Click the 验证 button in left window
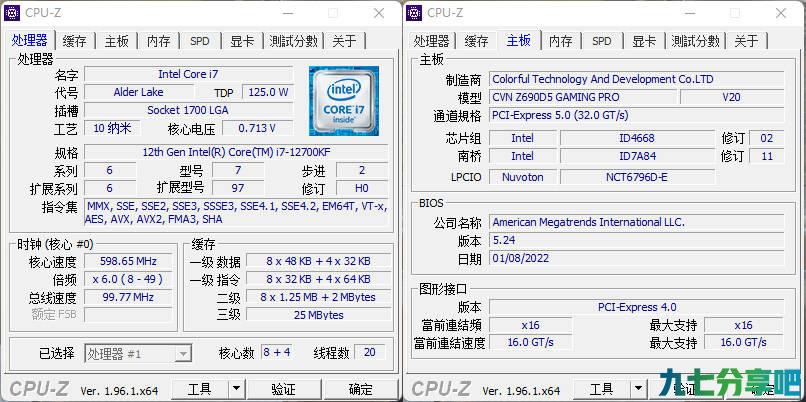The width and height of the screenshot is (806, 402). tap(283, 389)
